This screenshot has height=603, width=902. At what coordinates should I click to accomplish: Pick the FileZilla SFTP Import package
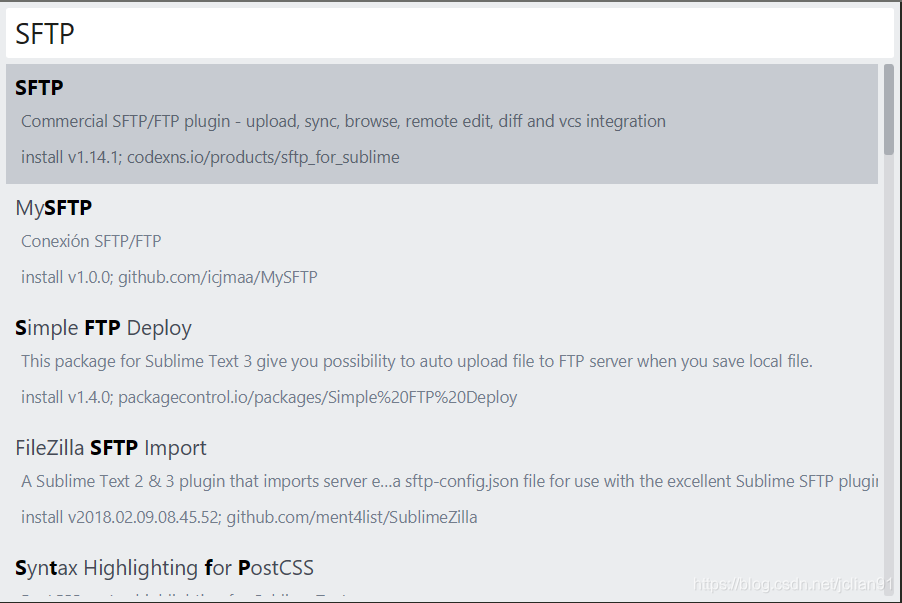442,484
